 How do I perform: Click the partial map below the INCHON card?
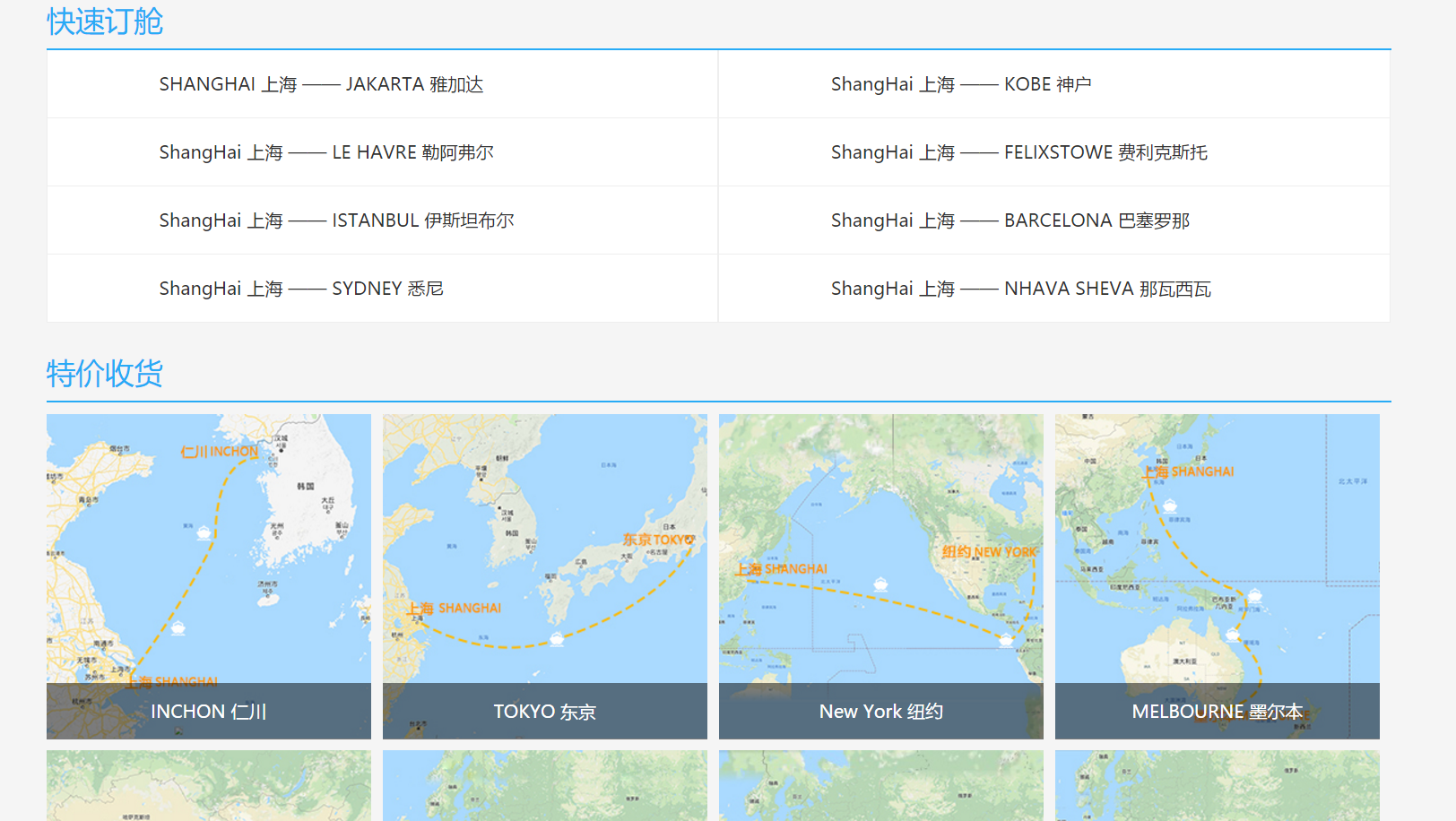point(208,786)
